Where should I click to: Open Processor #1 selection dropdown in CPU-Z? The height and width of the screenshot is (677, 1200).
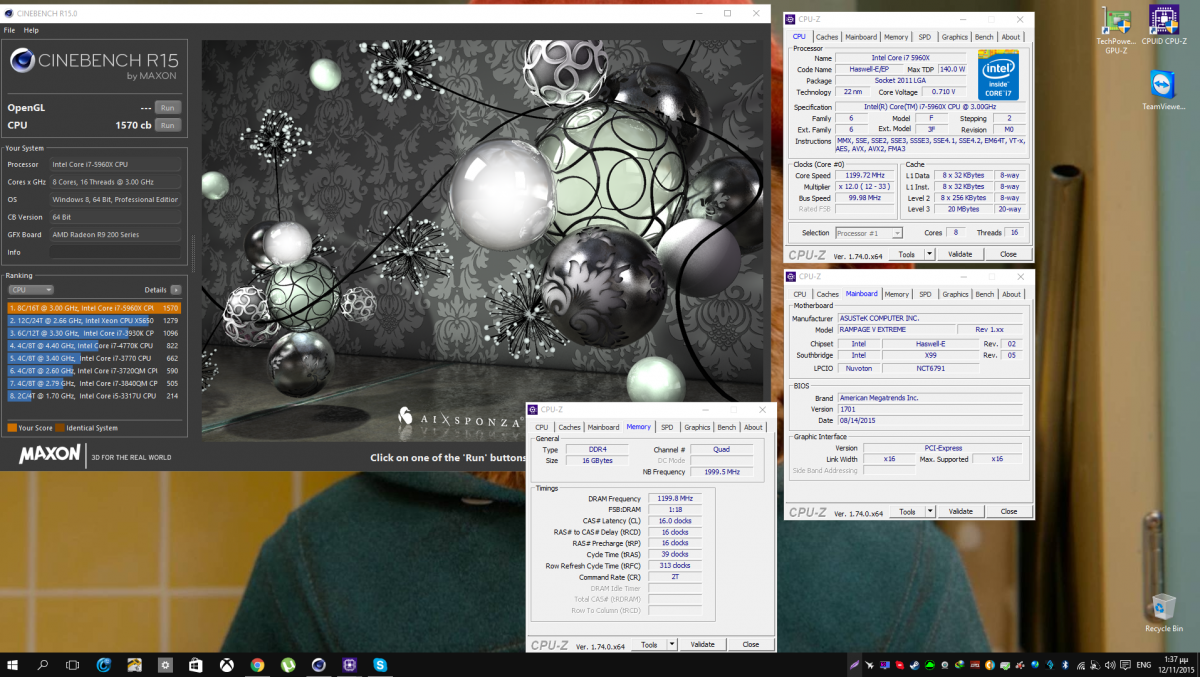(869, 233)
